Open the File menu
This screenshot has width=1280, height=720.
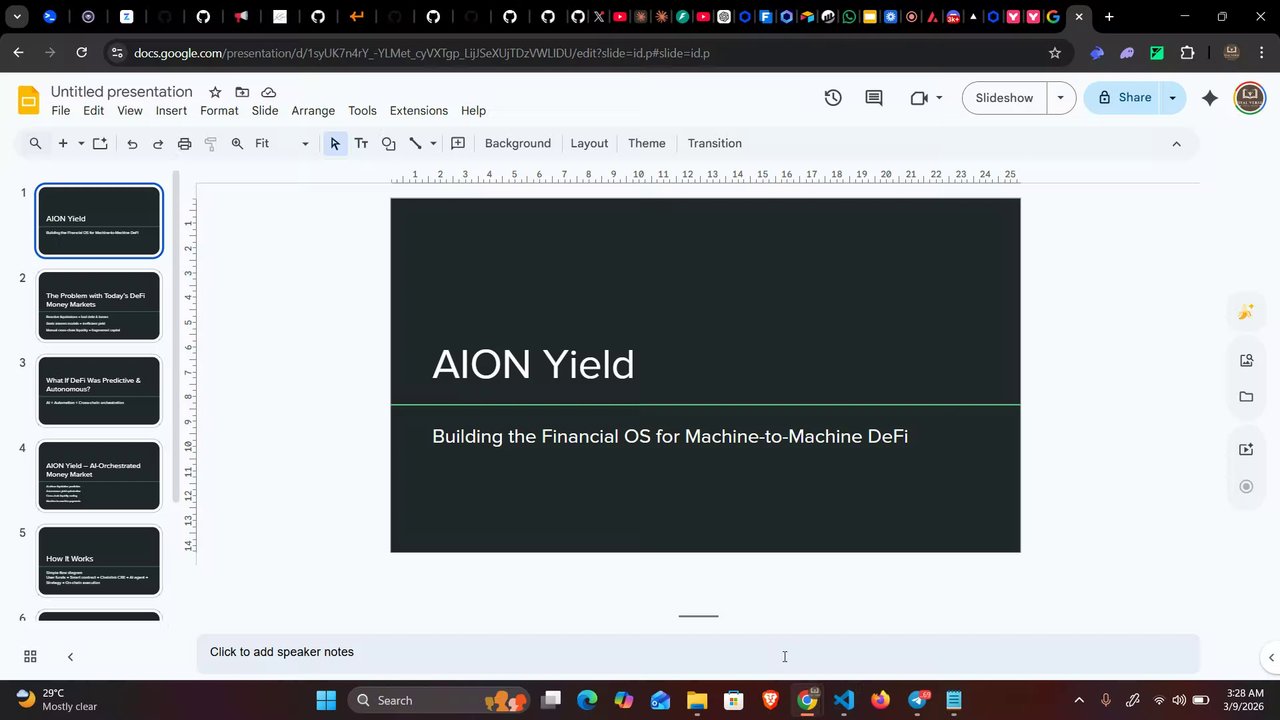pos(61,111)
